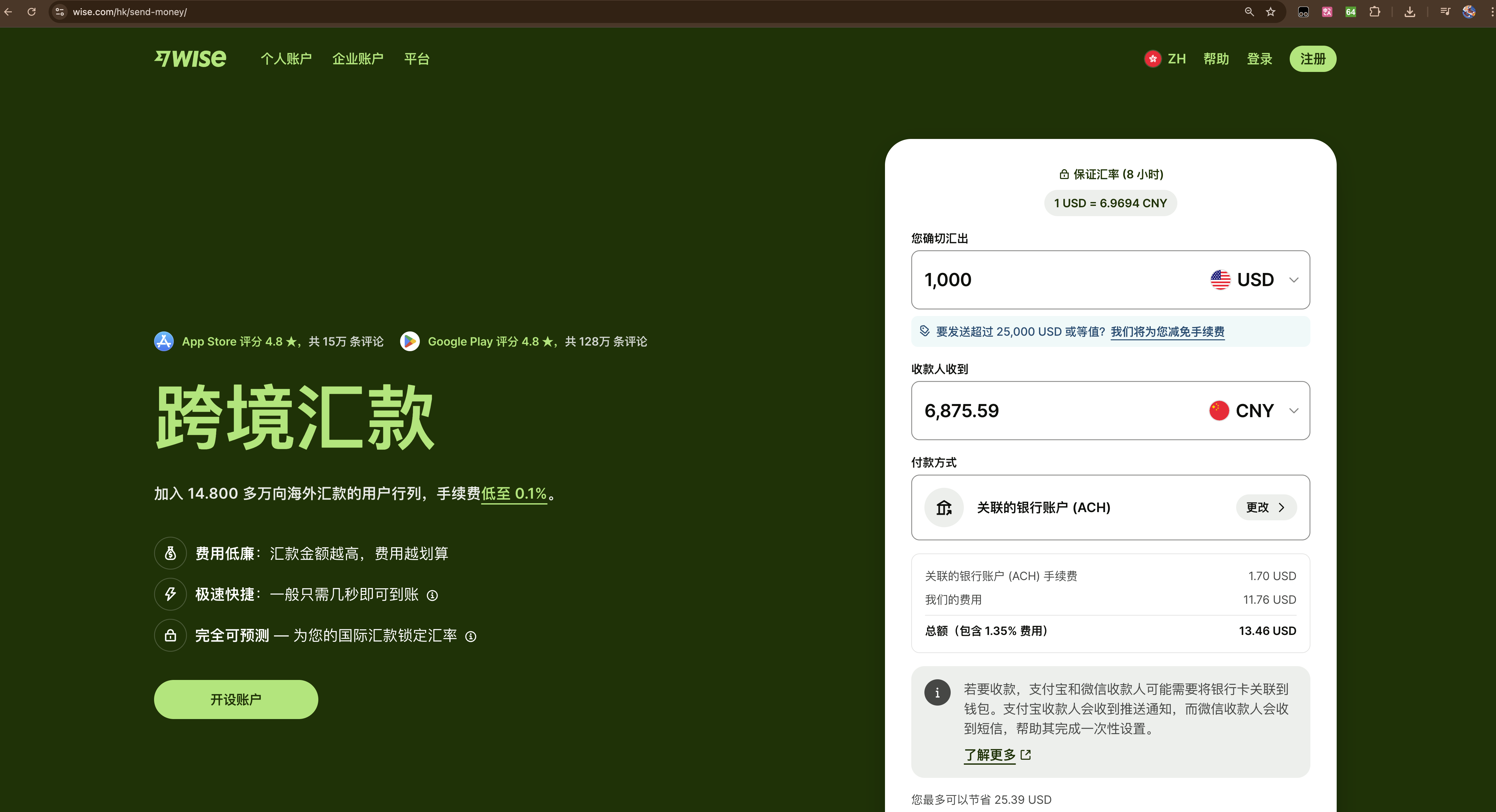Image resolution: width=1496 pixels, height=812 pixels.
Task: Click 您最多可以节省 25.39 USD text
Action: point(982,800)
